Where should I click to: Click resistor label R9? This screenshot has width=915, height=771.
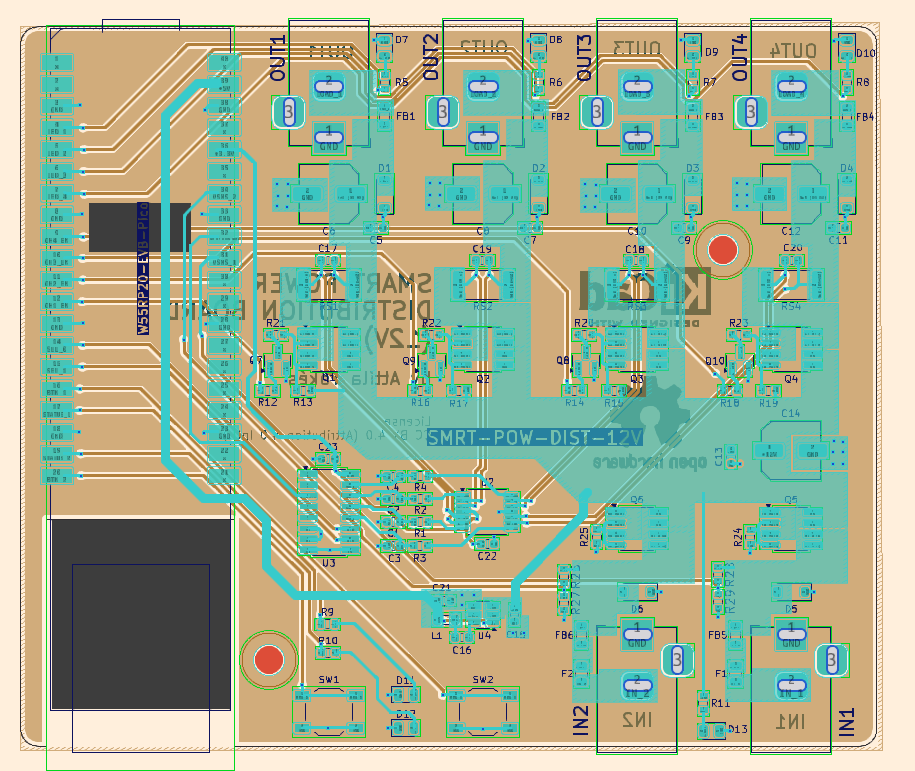[327, 612]
